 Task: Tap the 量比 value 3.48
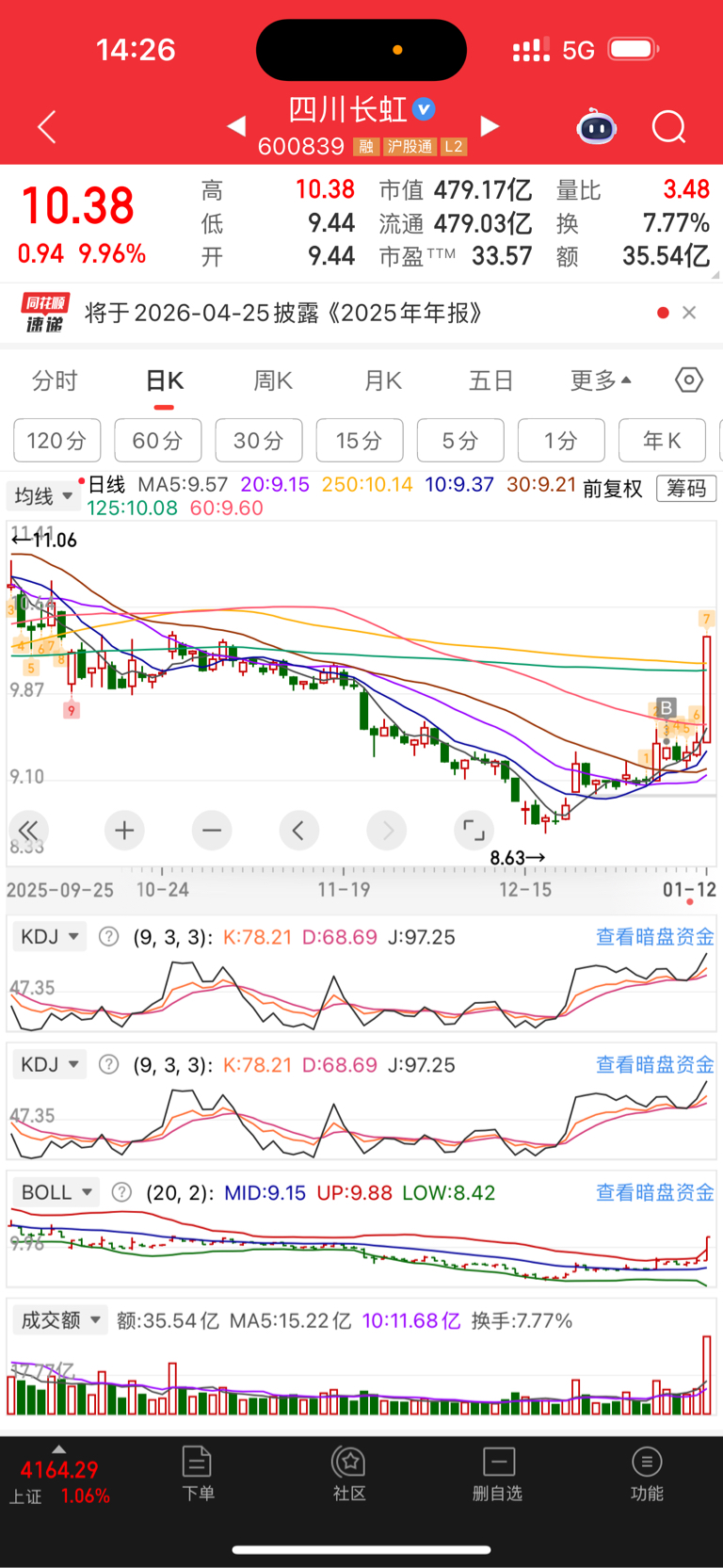(x=686, y=189)
